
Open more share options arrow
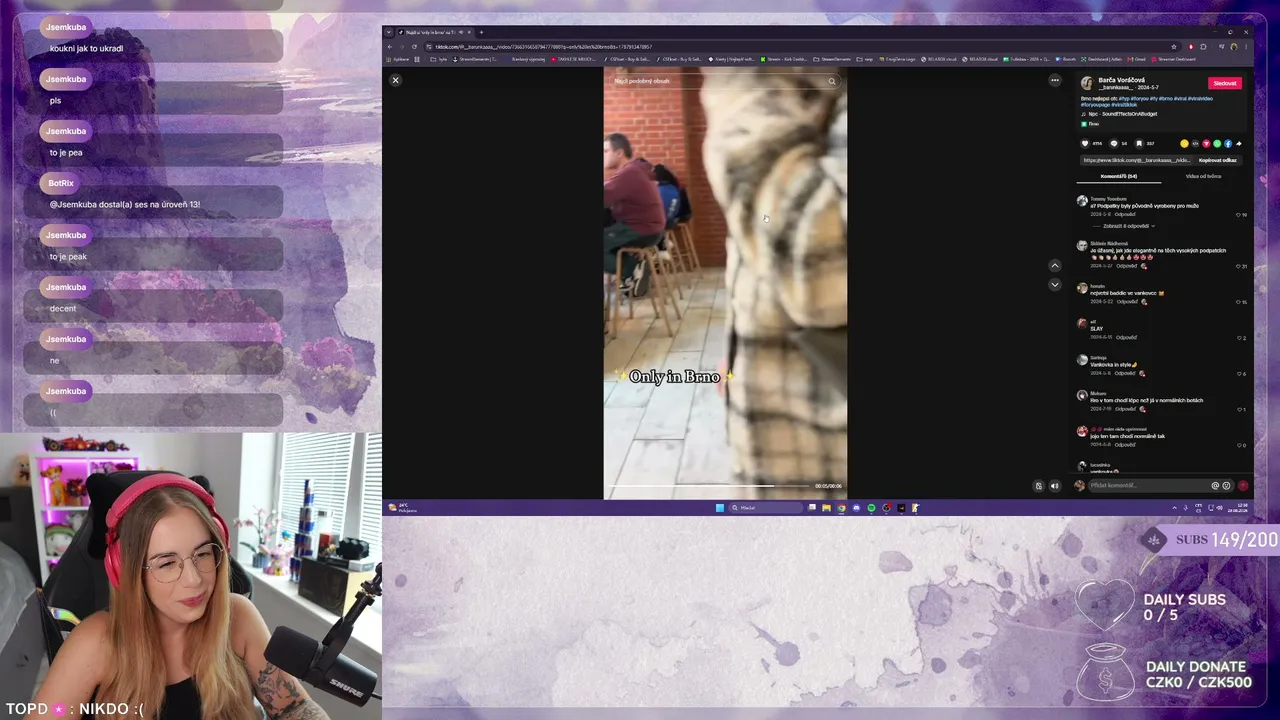[x=1239, y=143]
